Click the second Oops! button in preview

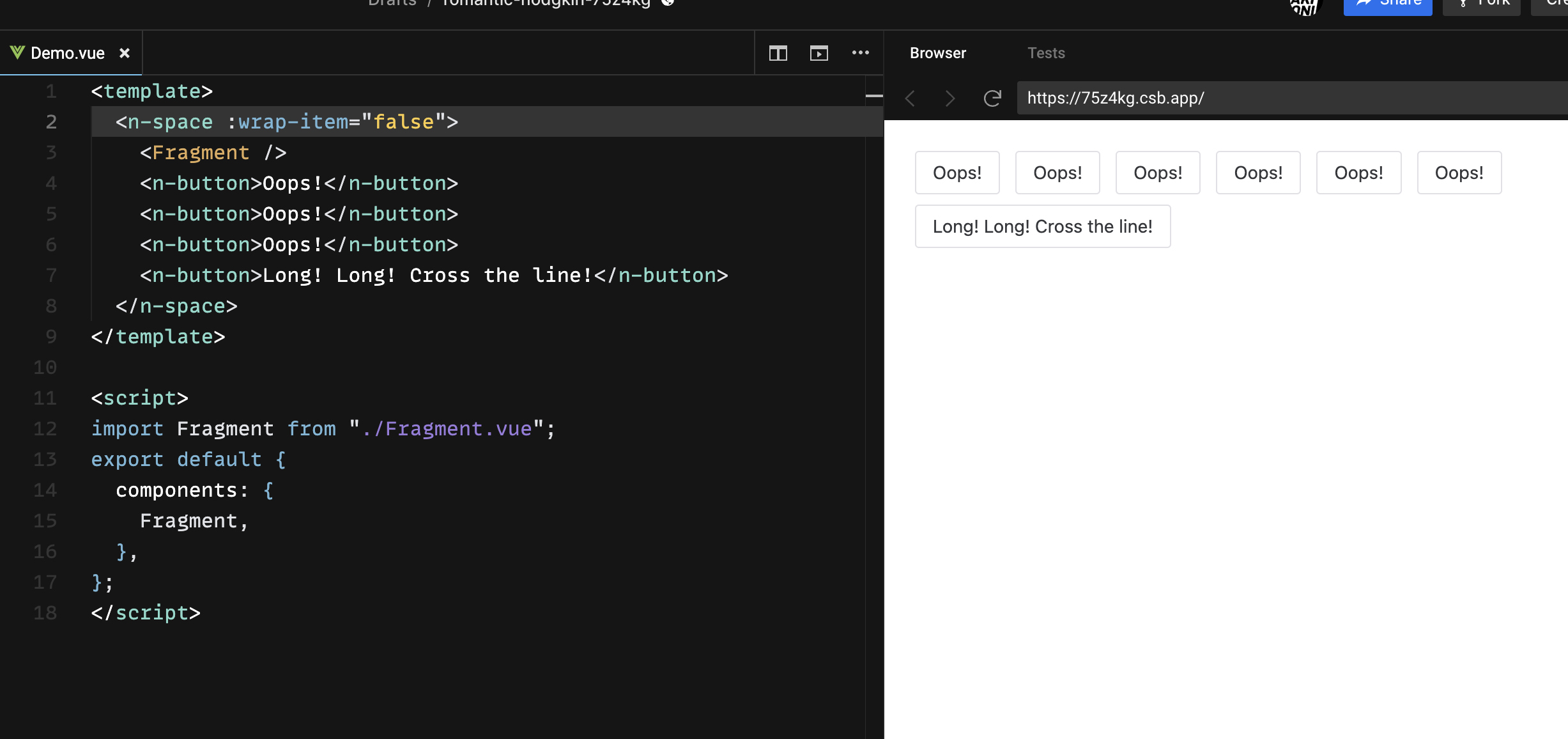point(1057,173)
